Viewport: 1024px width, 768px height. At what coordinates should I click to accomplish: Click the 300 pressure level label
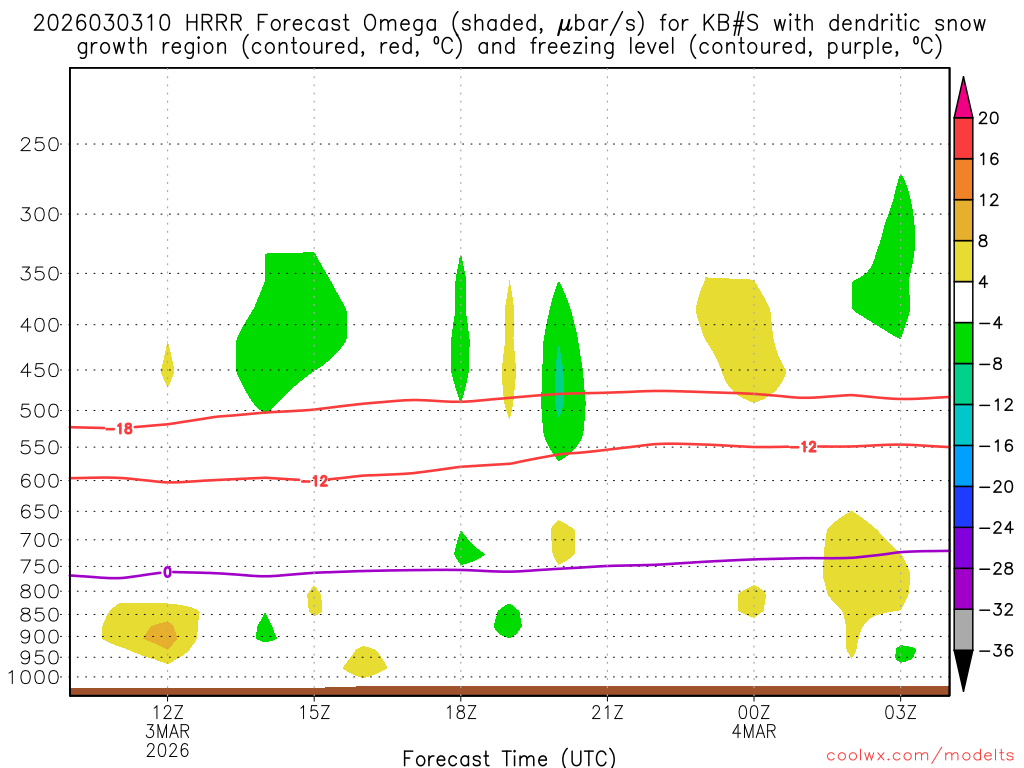pos(40,214)
